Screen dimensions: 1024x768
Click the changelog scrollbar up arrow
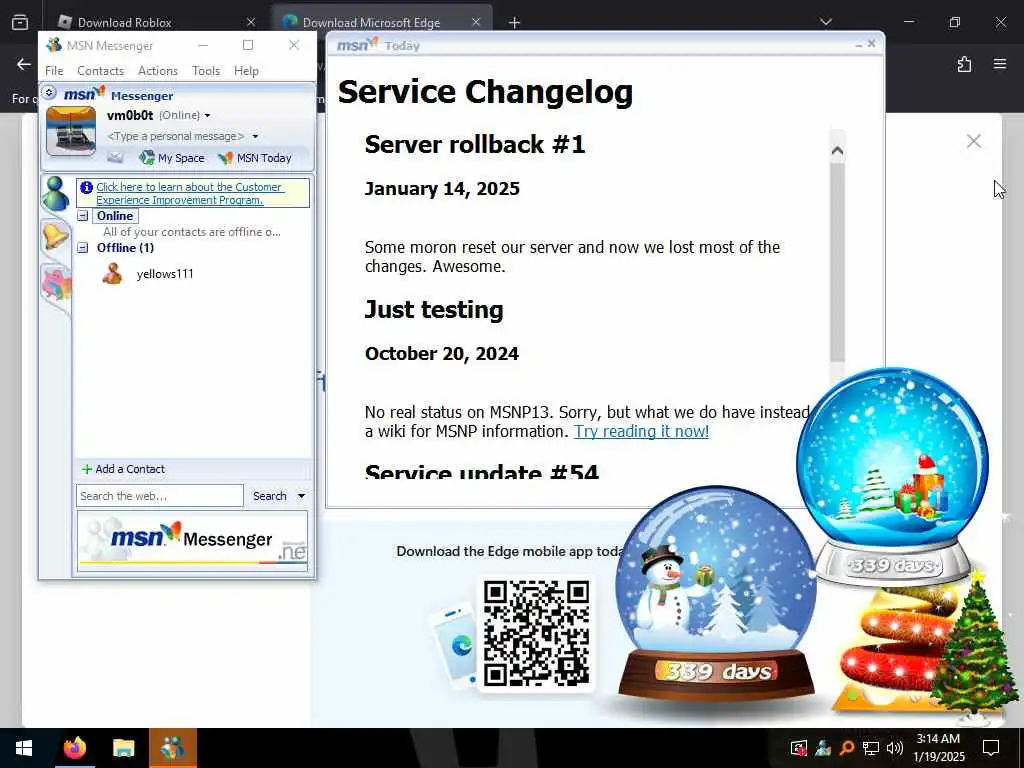(837, 150)
